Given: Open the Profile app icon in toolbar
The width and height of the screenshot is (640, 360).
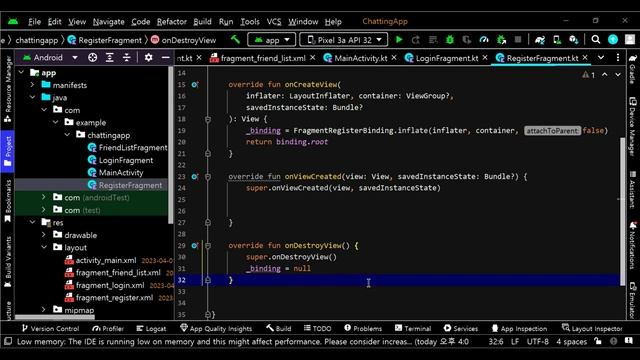Looking at the screenshot, I should point(484,40).
